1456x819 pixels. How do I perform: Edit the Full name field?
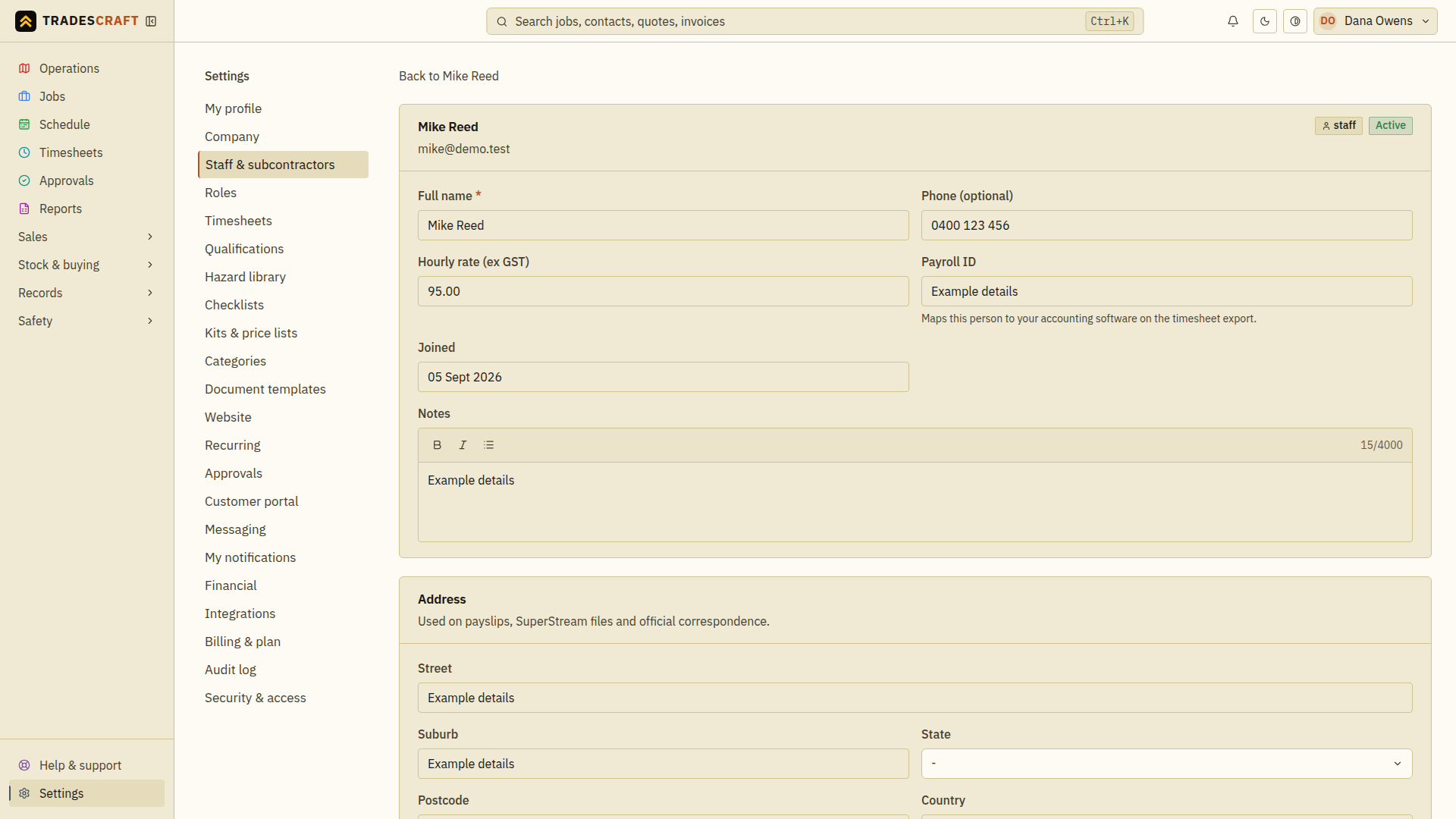tap(663, 225)
